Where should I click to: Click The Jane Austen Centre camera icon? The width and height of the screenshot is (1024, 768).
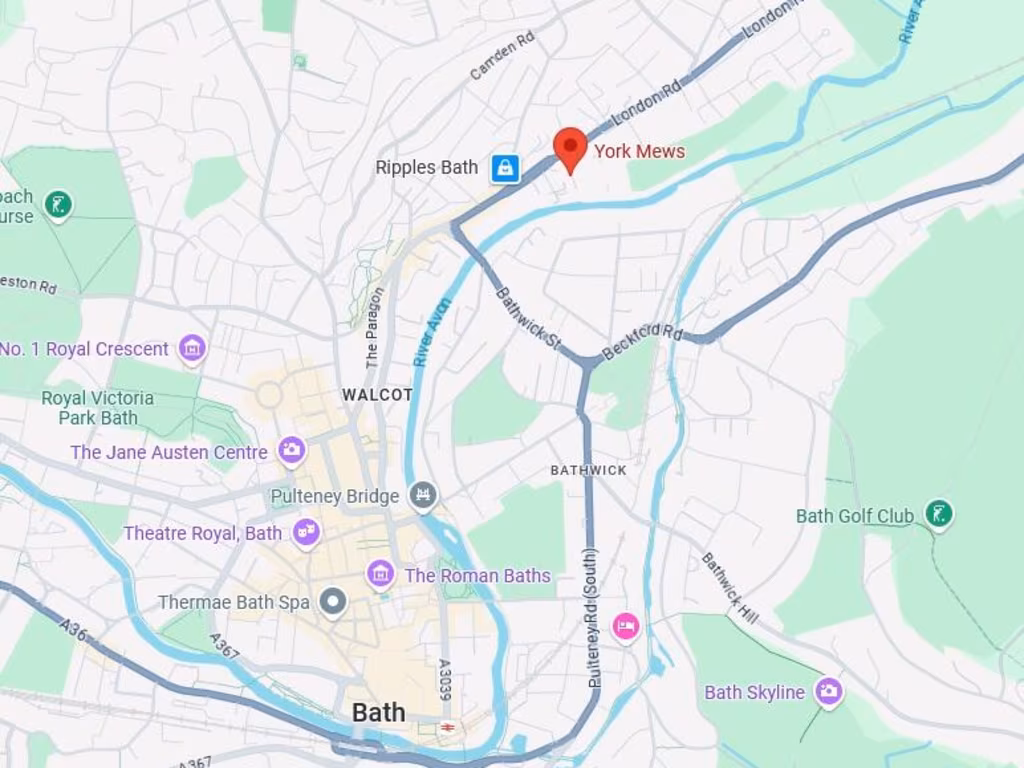(x=292, y=451)
